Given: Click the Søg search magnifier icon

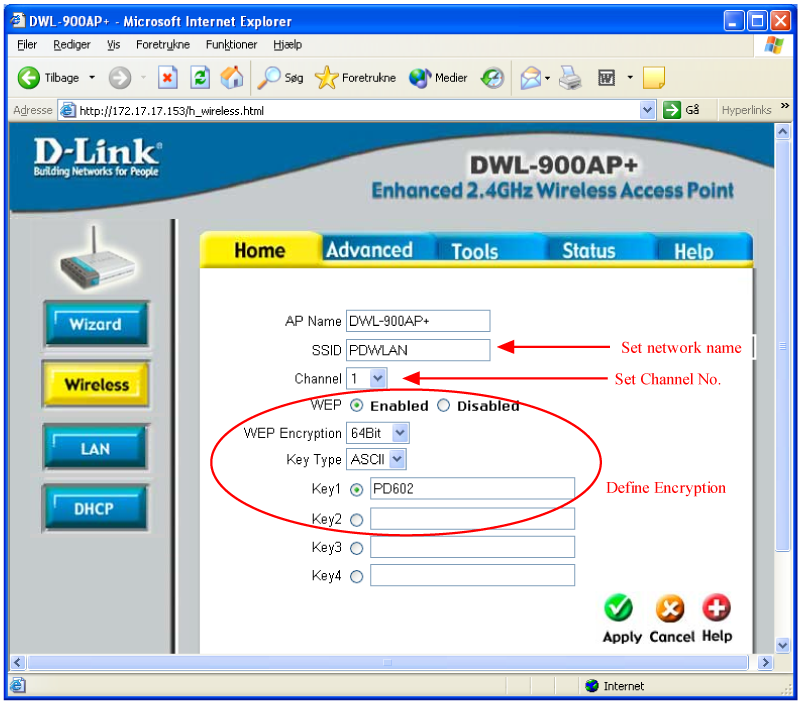Looking at the screenshot, I should tap(269, 78).
